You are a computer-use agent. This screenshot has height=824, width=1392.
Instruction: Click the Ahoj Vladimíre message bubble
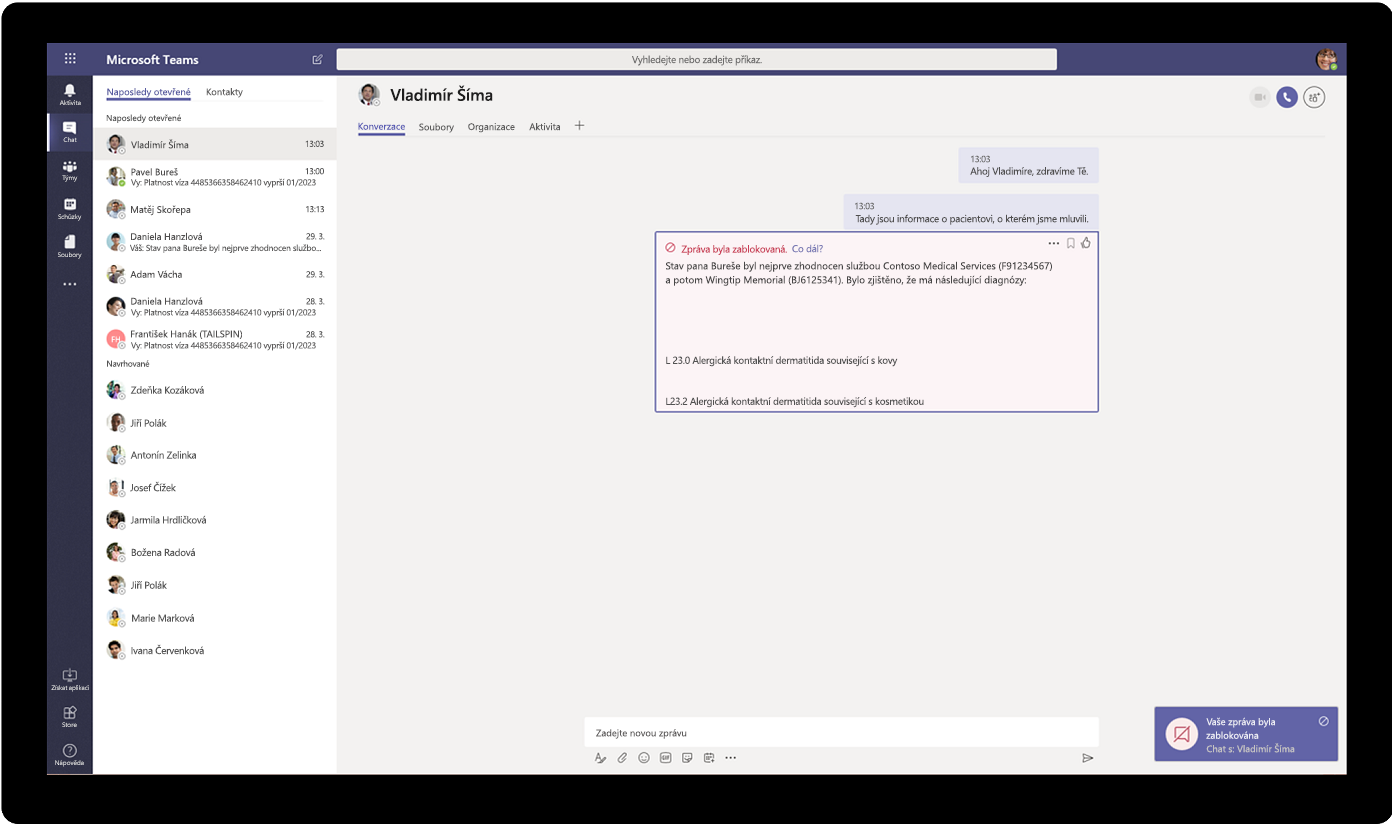pyautogui.click(x=1029, y=165)
